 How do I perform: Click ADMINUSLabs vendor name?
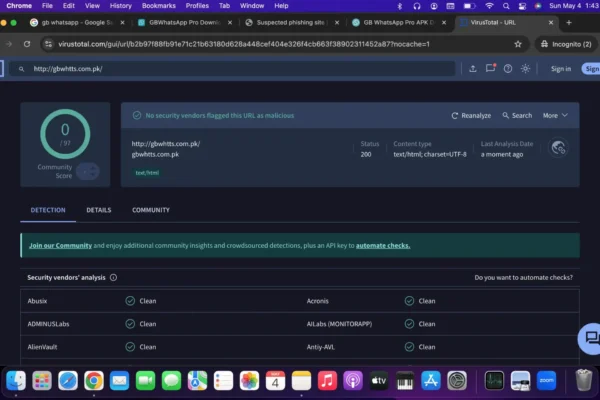(48, 324)
